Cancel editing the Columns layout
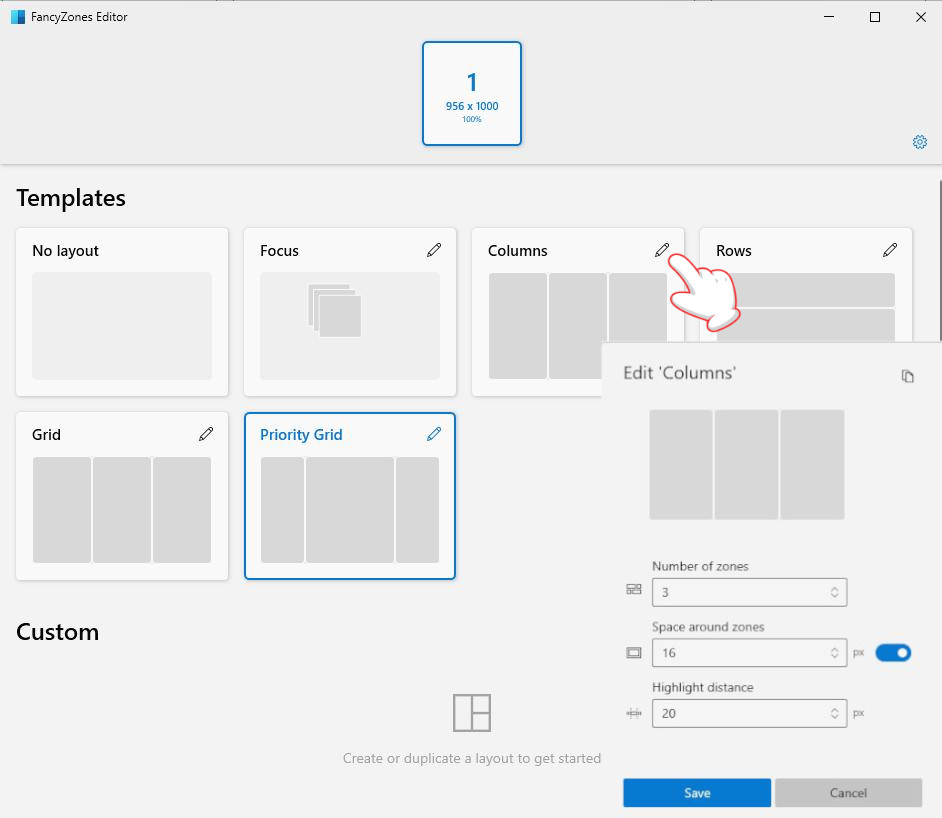 coord(848,792)
